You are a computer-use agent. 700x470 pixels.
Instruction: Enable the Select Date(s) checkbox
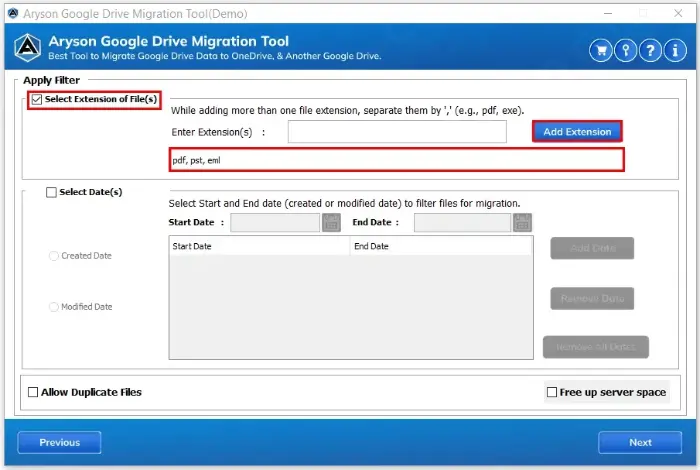(x=51, y=192)
